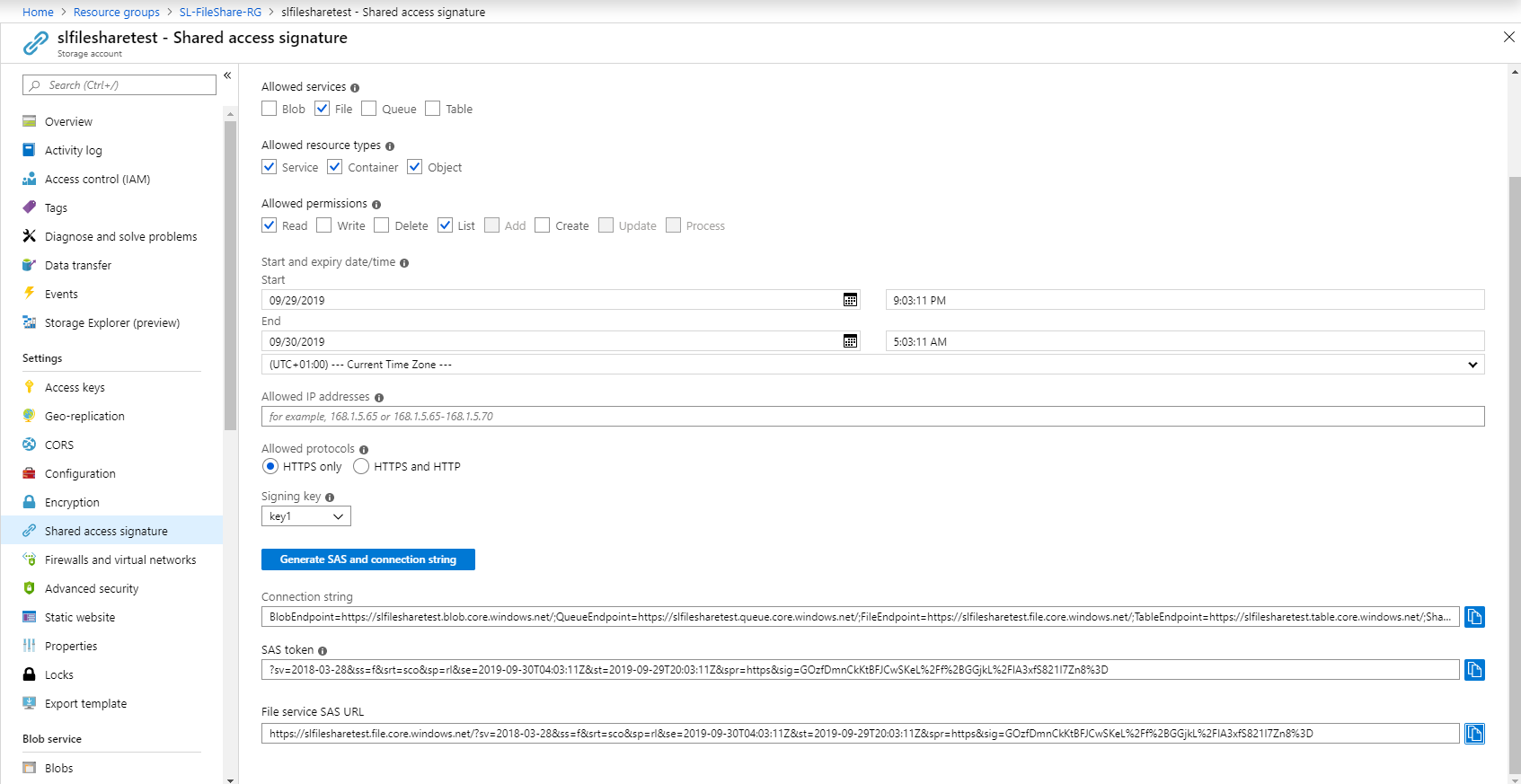Copy the SAS token to clipboard
This screenshot has height=784, width=1521.
click(1474, 670)
